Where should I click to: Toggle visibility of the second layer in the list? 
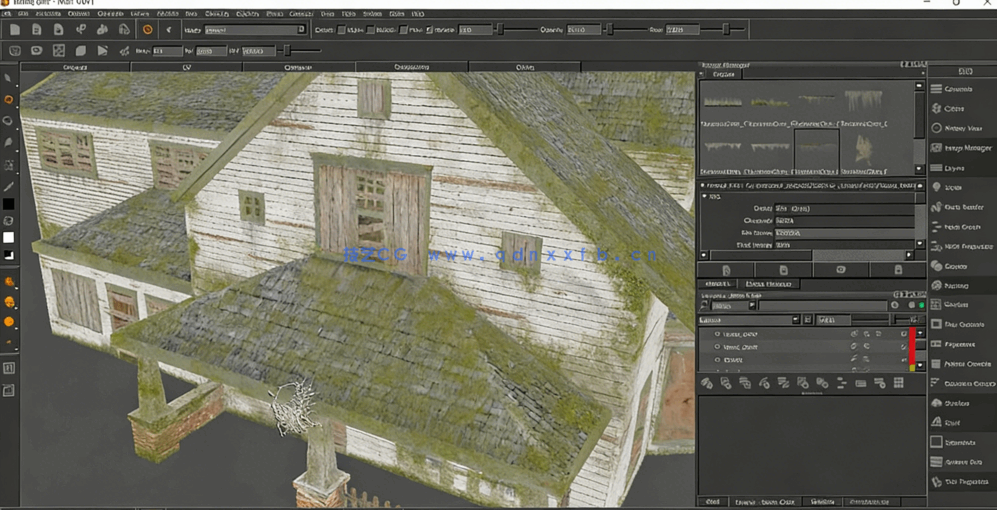(x=717, y=347)
